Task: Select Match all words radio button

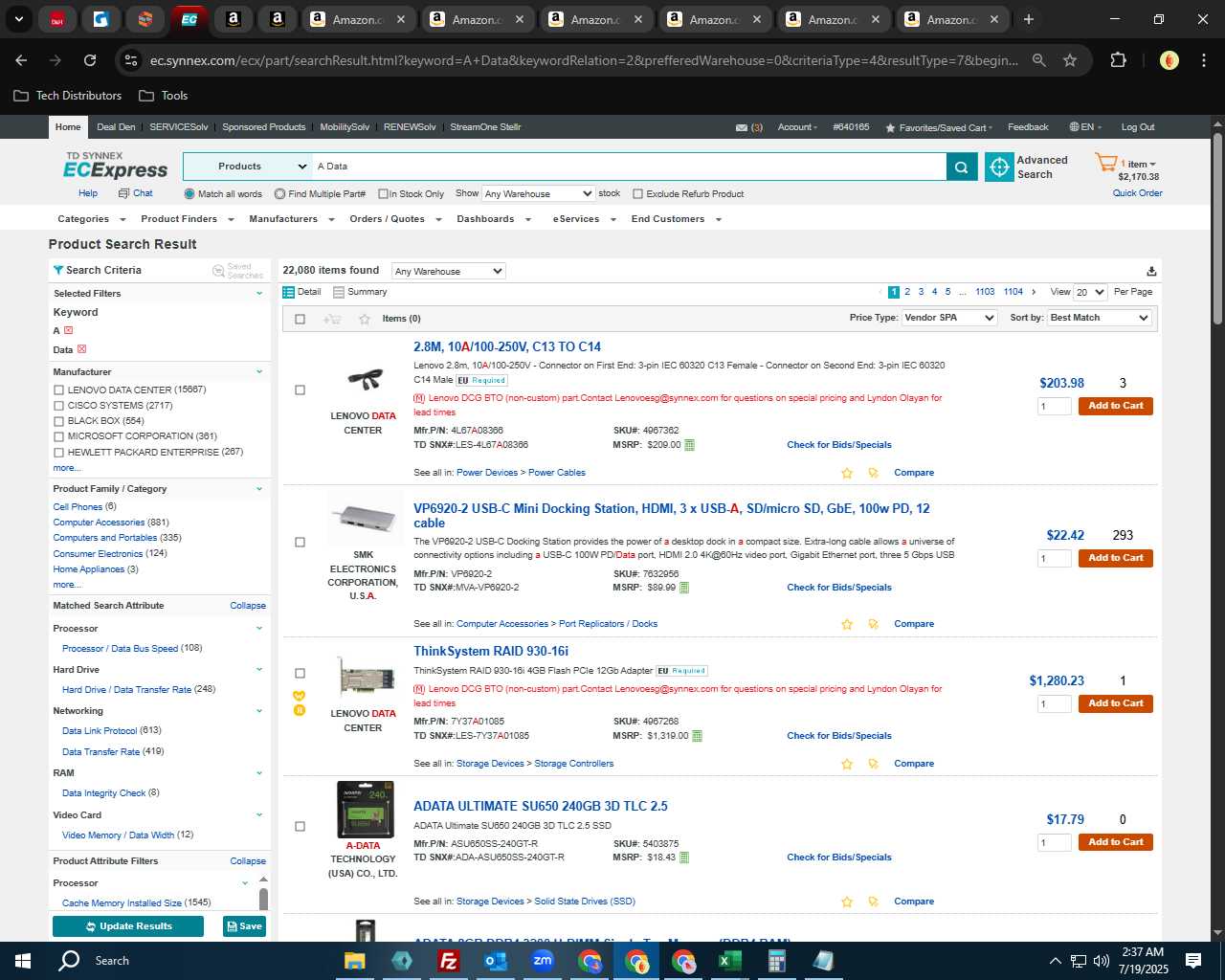Action: [189, 194]
